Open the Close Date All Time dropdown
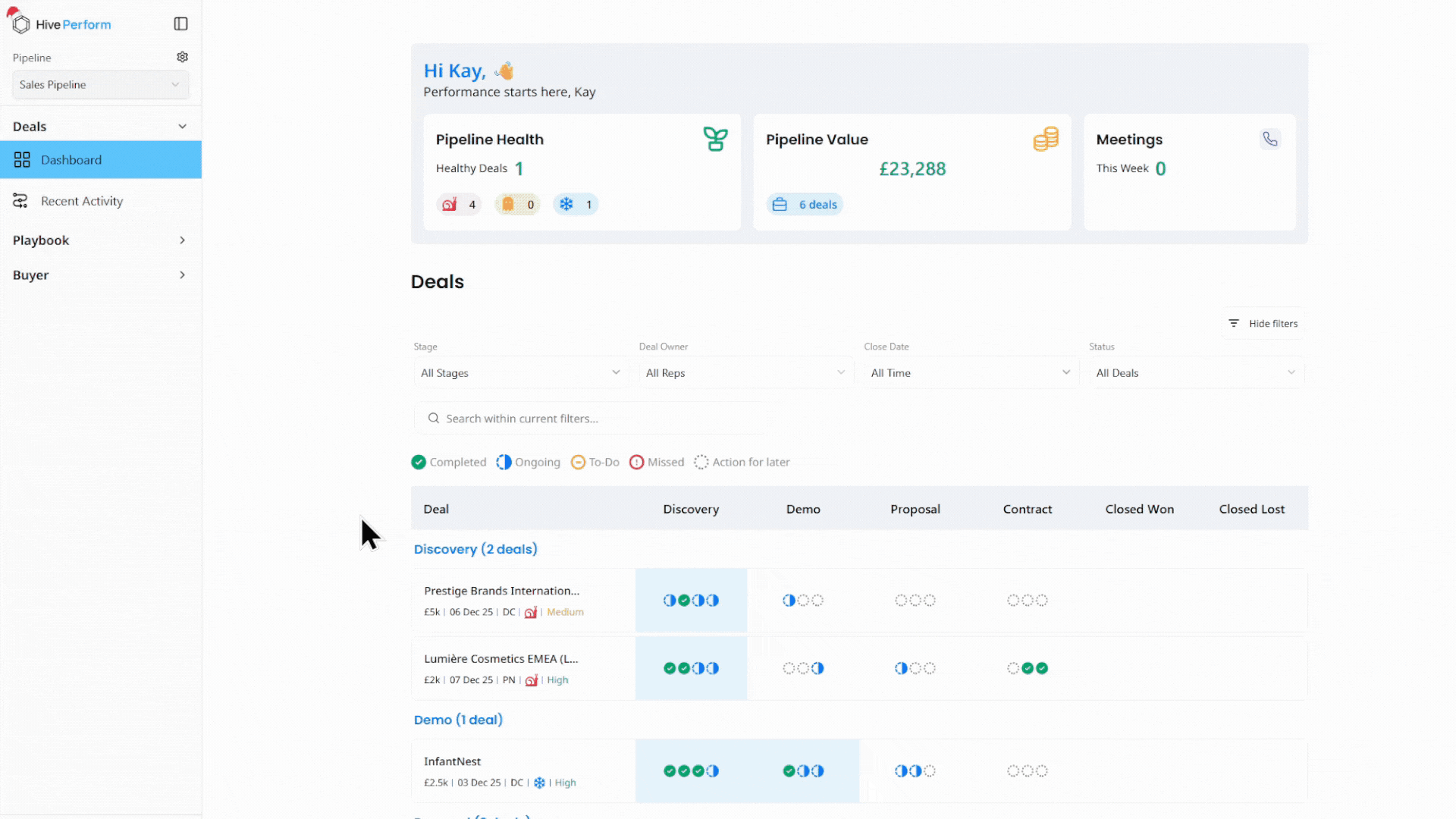Screen dimensions: 1456x819 968,372
